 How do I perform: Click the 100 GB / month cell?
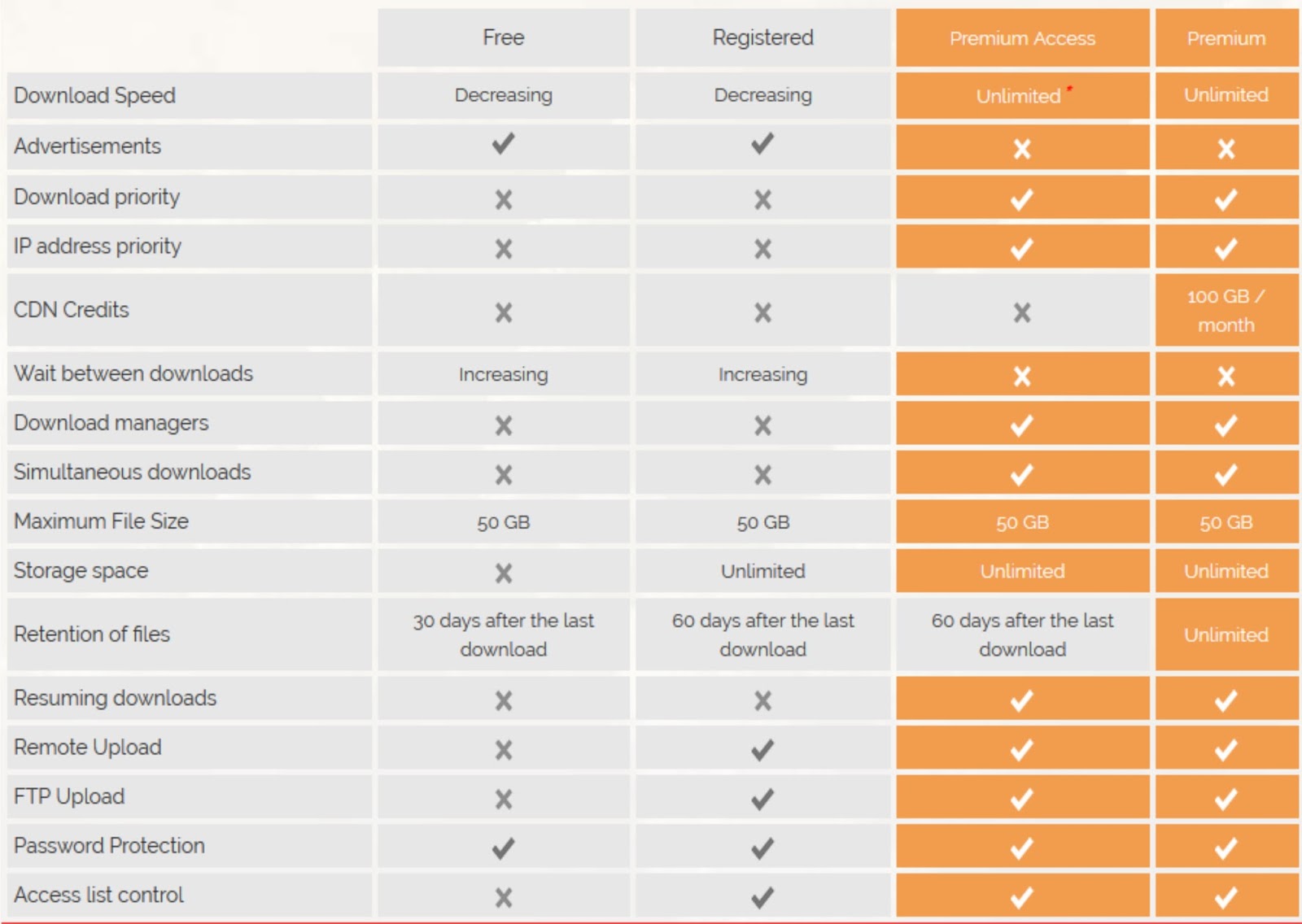coord(1226,310)
